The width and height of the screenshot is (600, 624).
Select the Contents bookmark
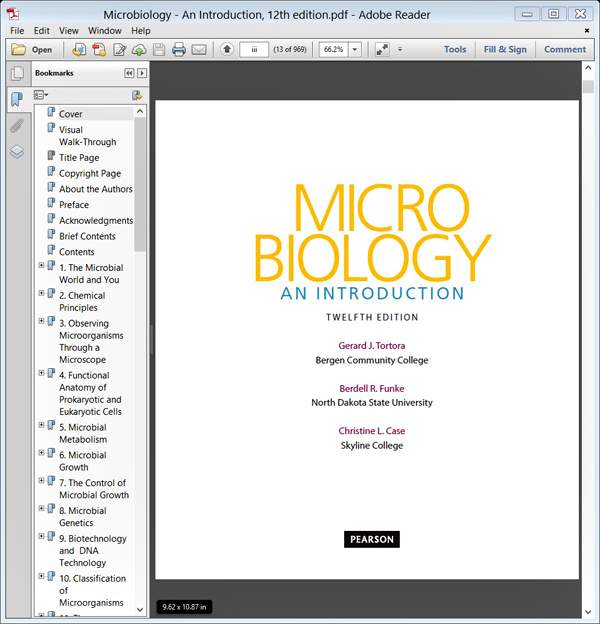(x=76, y=252)
